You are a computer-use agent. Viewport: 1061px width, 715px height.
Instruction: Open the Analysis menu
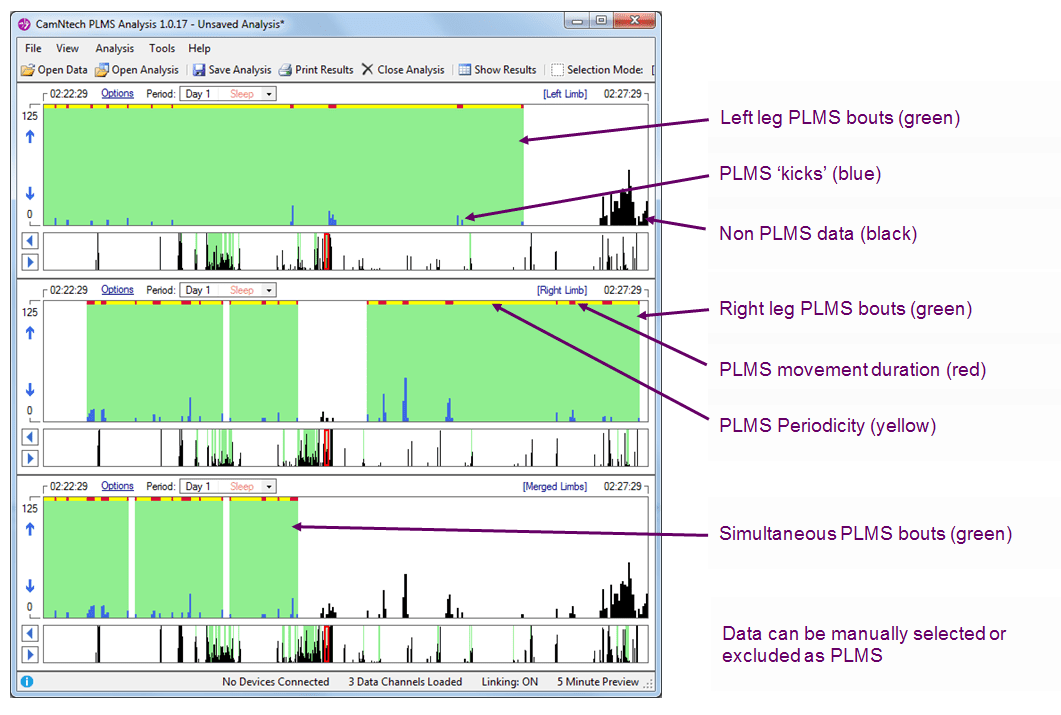114,48
